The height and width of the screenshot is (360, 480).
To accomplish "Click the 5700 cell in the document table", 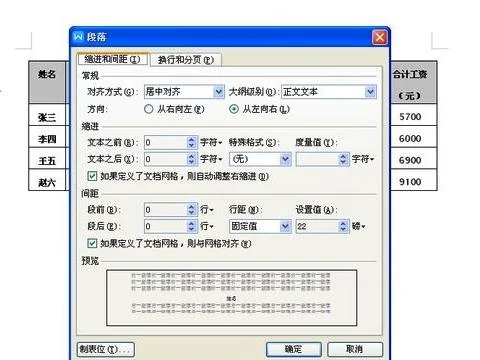I will tap(413, 114).
